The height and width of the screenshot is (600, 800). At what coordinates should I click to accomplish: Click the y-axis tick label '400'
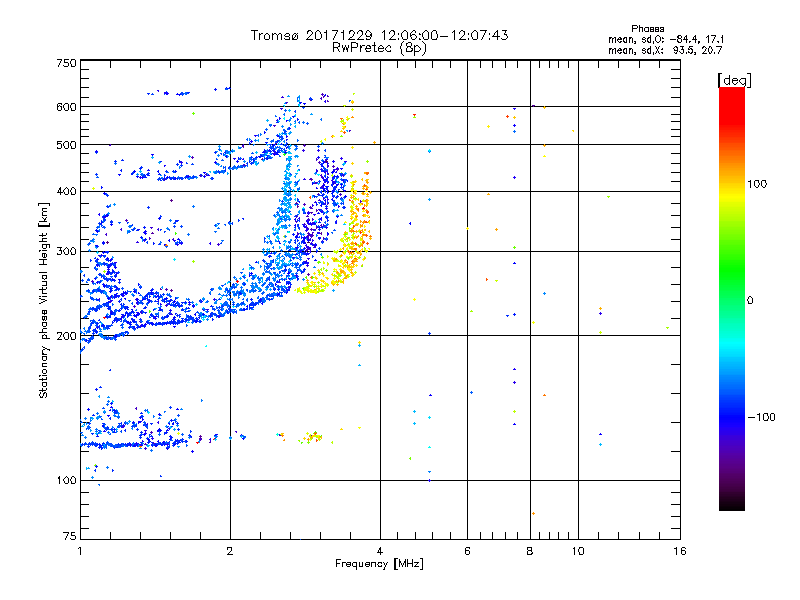tap(67, 191)
